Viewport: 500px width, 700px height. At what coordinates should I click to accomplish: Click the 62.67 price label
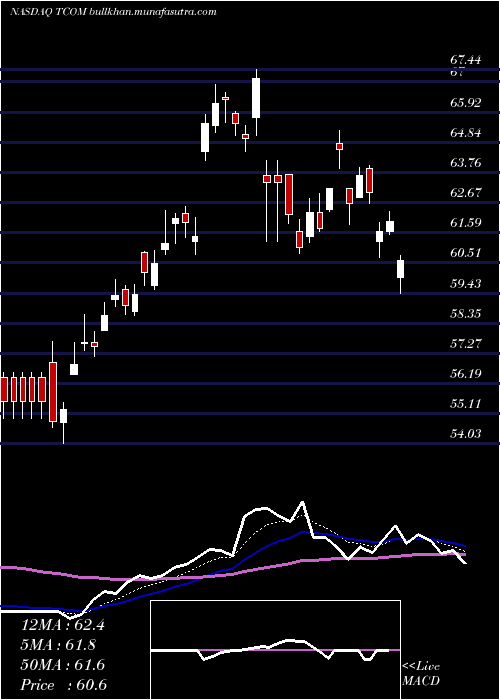tap(466, 193)
